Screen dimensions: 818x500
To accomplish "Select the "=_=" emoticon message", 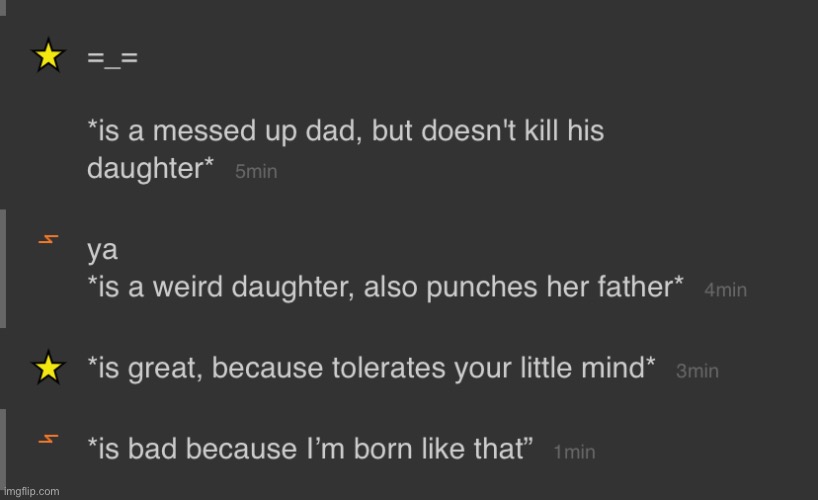I will 113,57.
